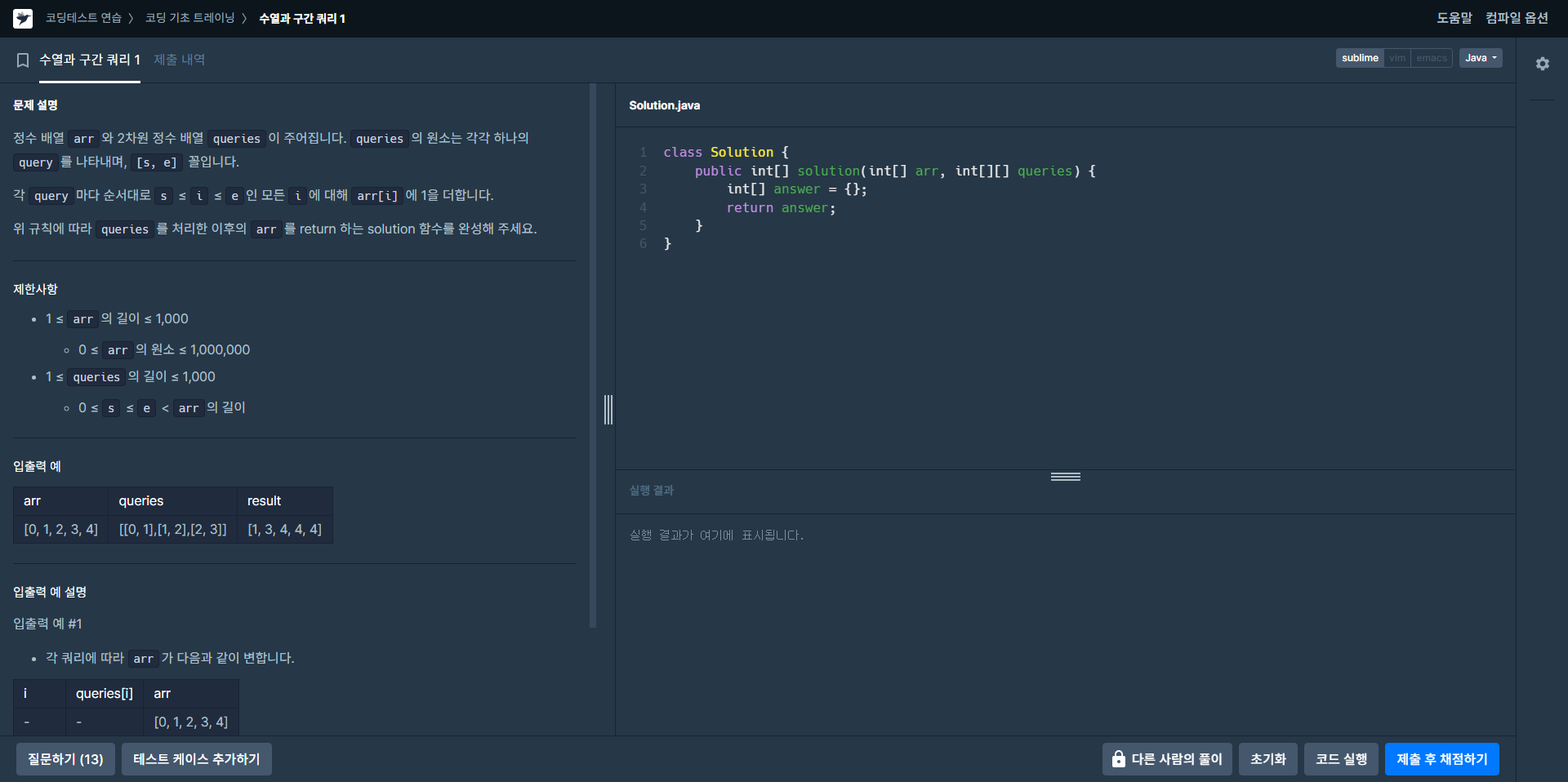Viewport: 1568px width, 782px height.
Task: Click the vertical panel divider handle
Action: pyautogui.click(x=608, y=410)
